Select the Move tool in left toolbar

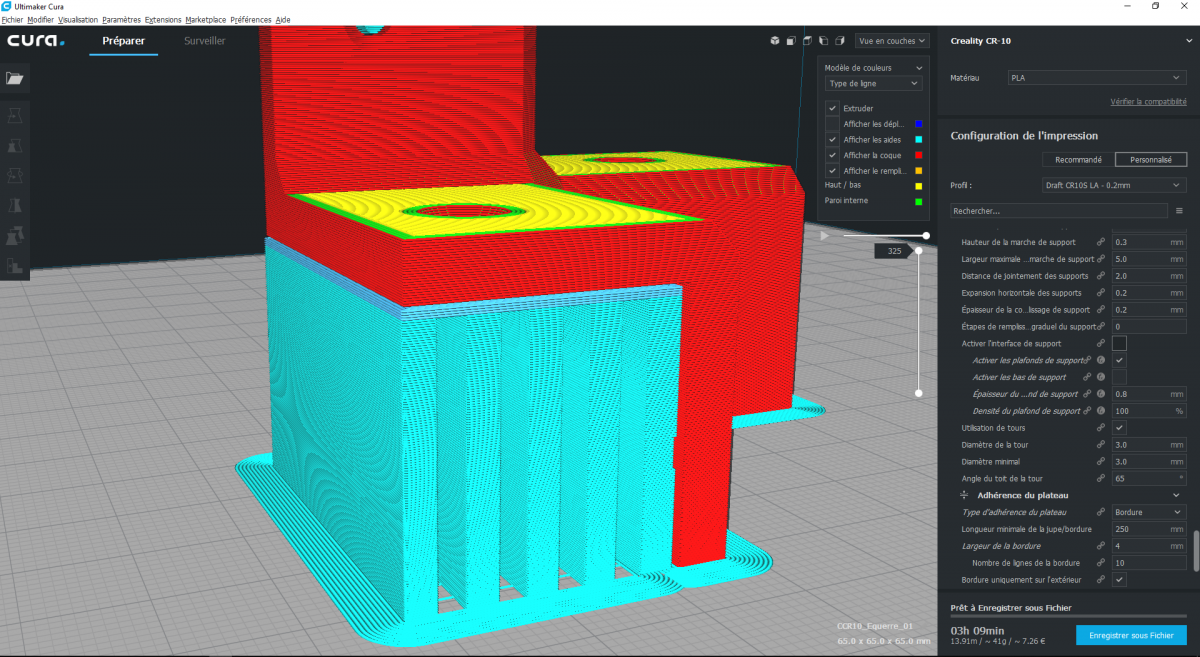tap(15, 116)
